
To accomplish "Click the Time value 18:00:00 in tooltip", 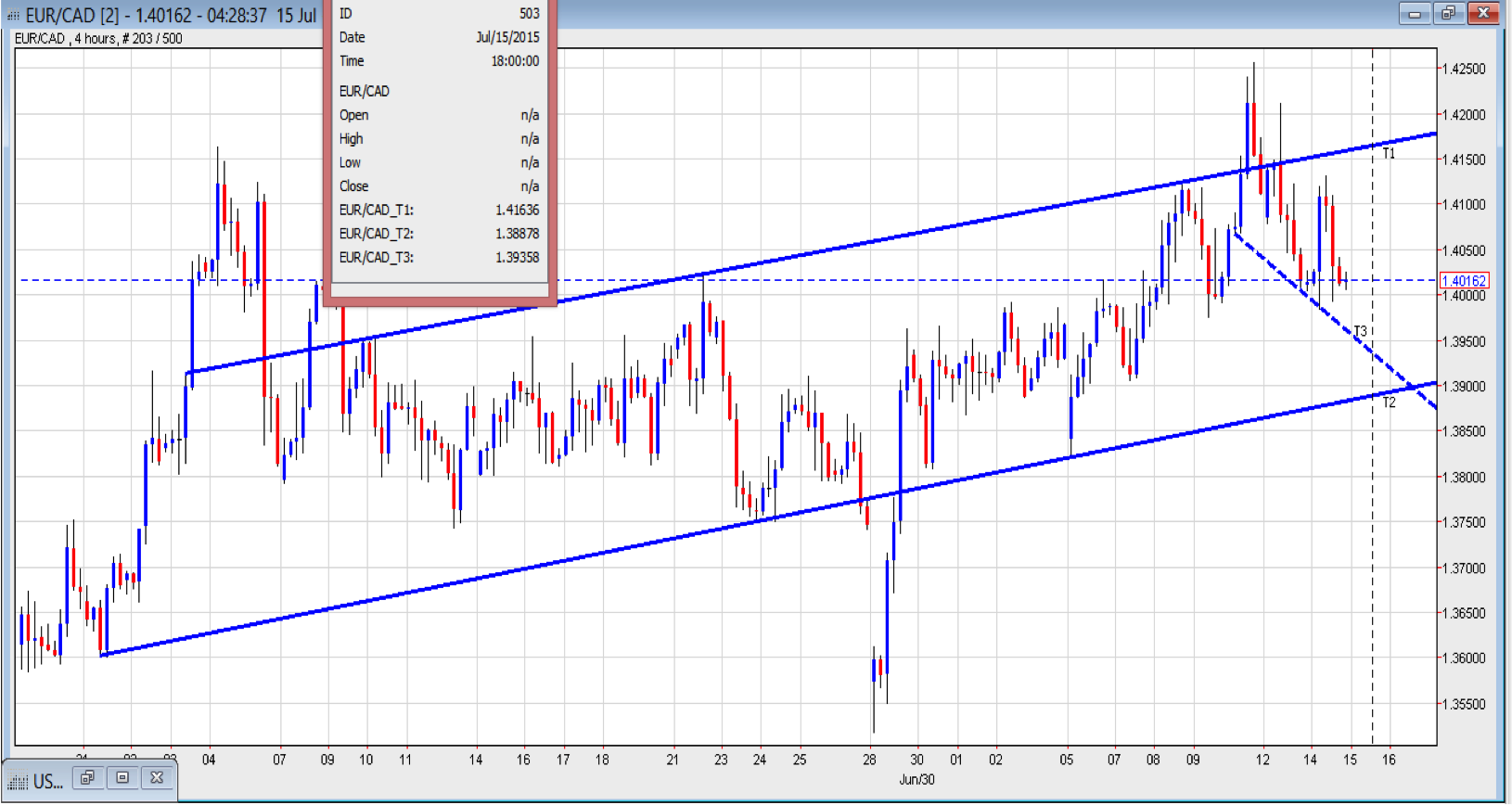I will [515, 61].
